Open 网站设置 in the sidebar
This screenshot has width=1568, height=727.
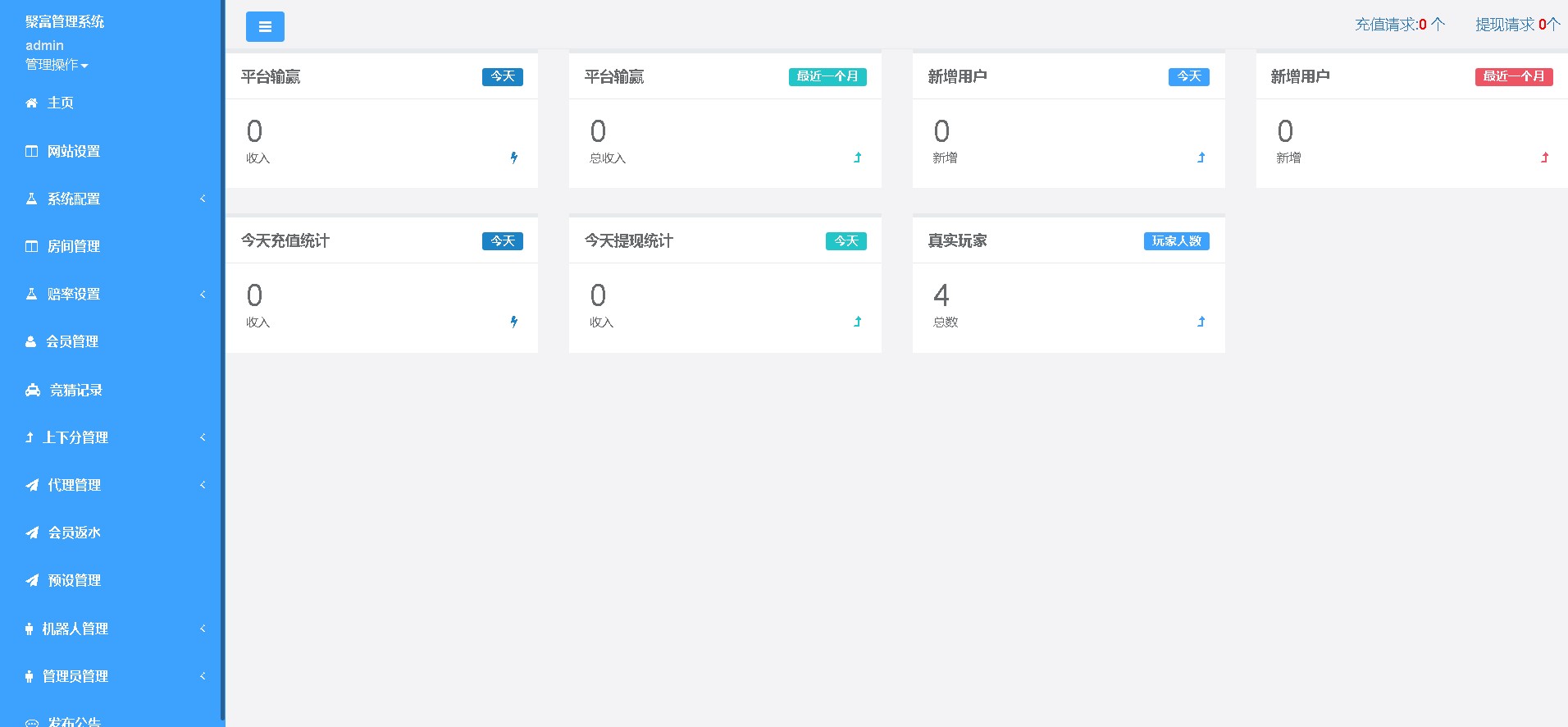click(73, 151)
